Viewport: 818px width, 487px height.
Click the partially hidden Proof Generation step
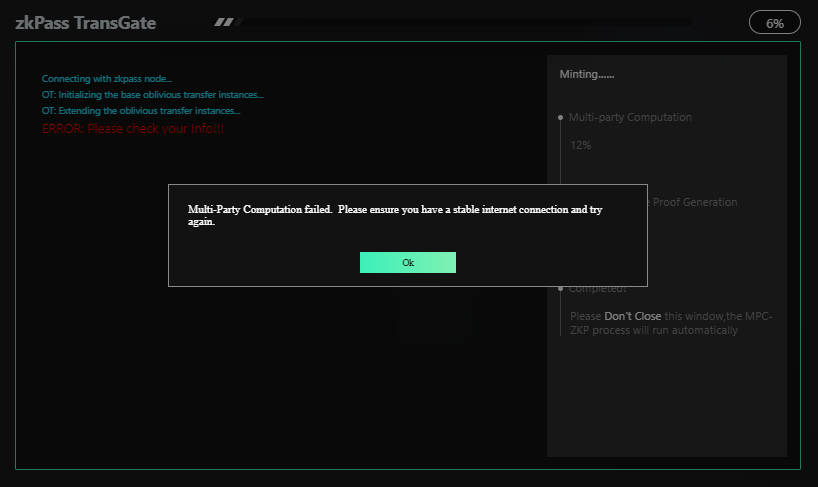pos(692,202)
